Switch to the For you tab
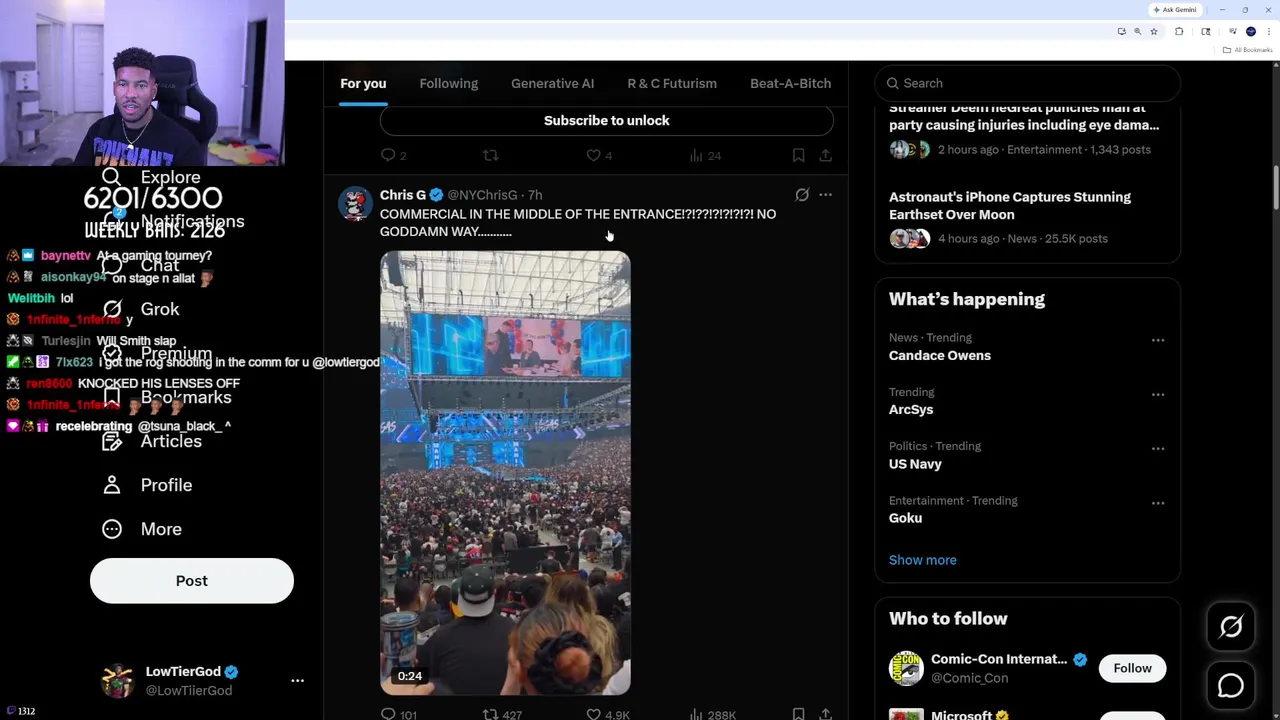 click(363, 83)
